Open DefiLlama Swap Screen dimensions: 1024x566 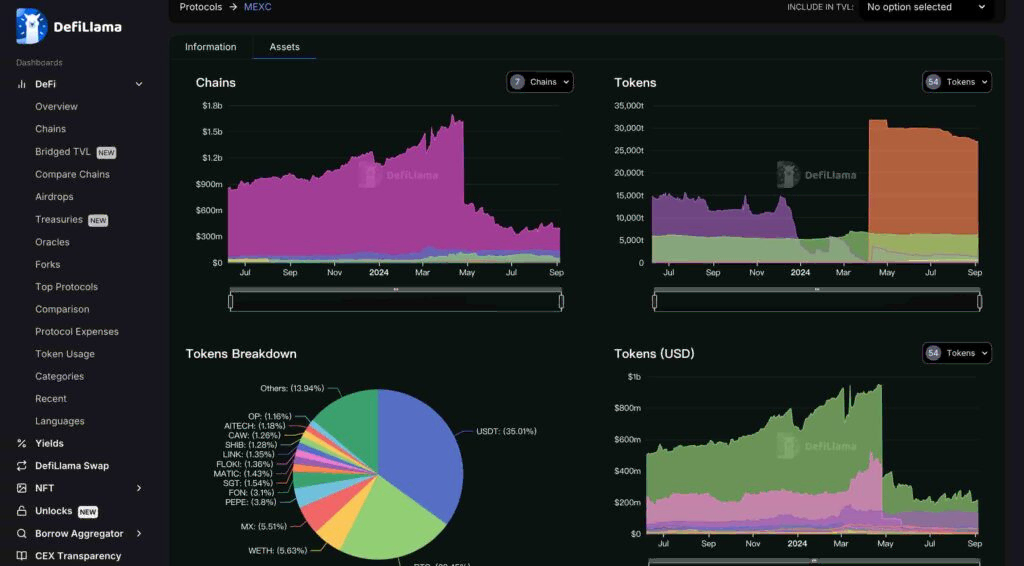tap(72, 465)
